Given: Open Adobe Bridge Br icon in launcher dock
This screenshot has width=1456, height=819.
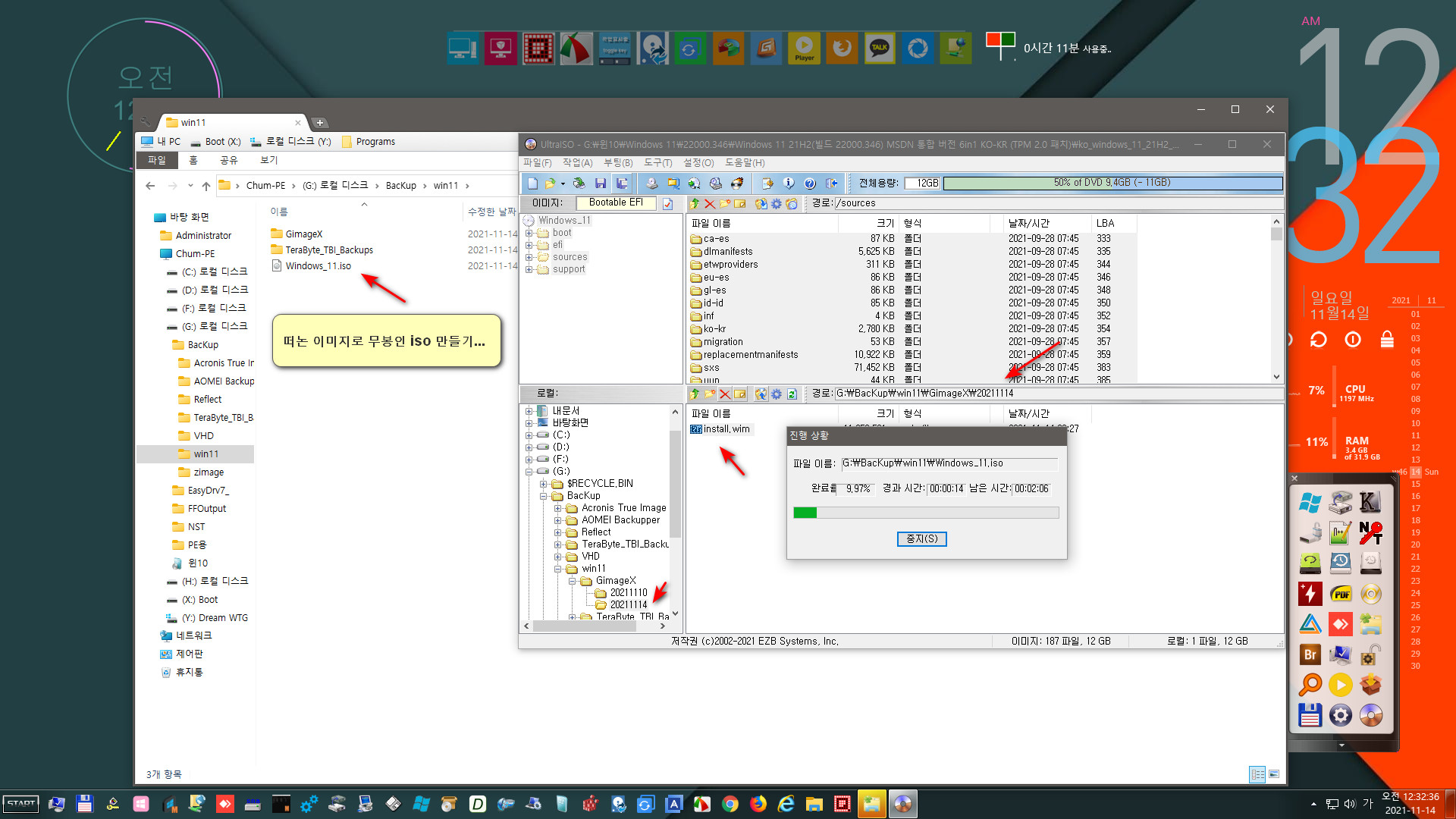Looking at the screenshot, I should pyautogui.click(x=1310, y=654).
